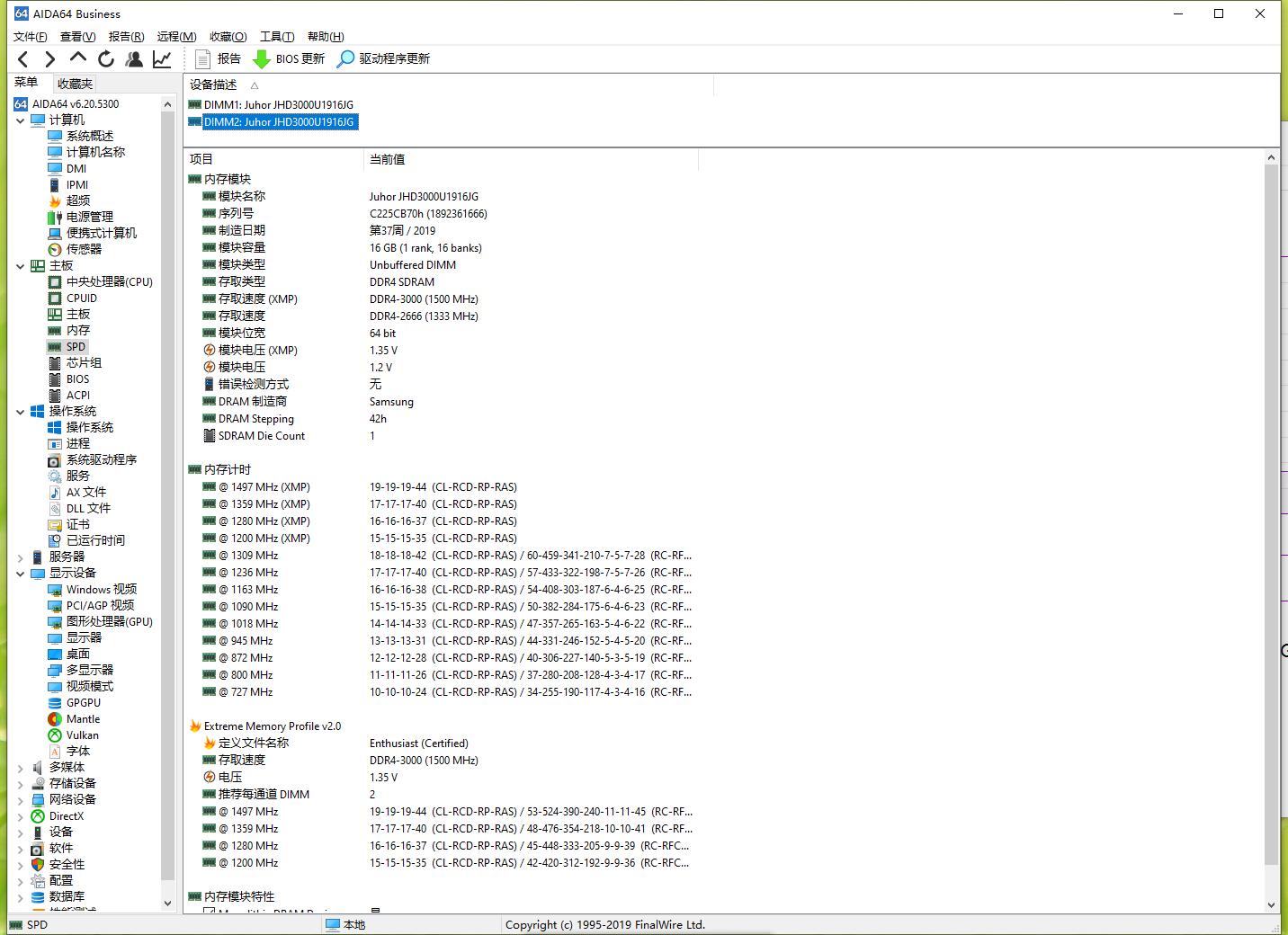Open the GPGPU tree item
The width and height of the screenshot is (1288, 935).
[x=84, y=703]
